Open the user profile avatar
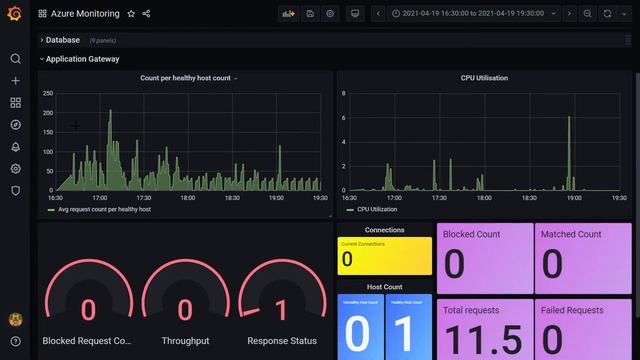The height and width of the screenshot is (360, 640). coord(16,320)
